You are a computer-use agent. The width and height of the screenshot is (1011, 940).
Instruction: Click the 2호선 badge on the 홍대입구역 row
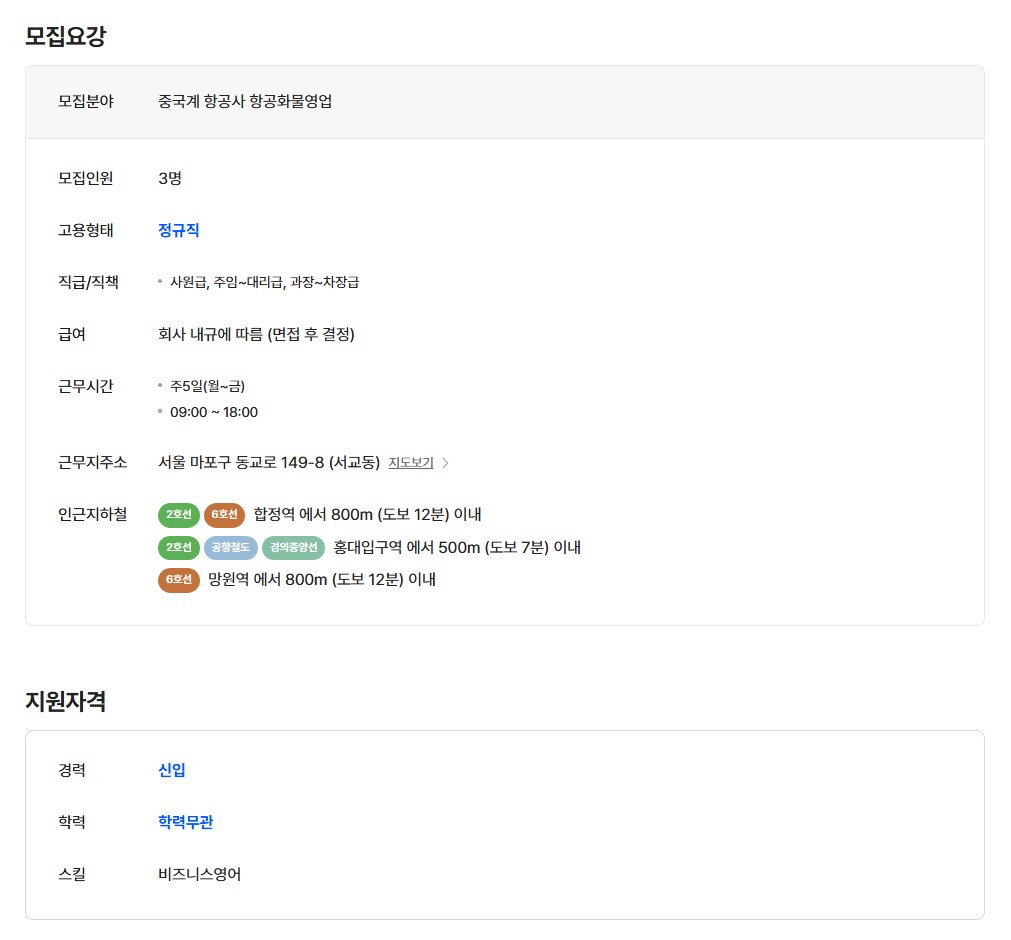pyautogui.click(x=179, y=547)
